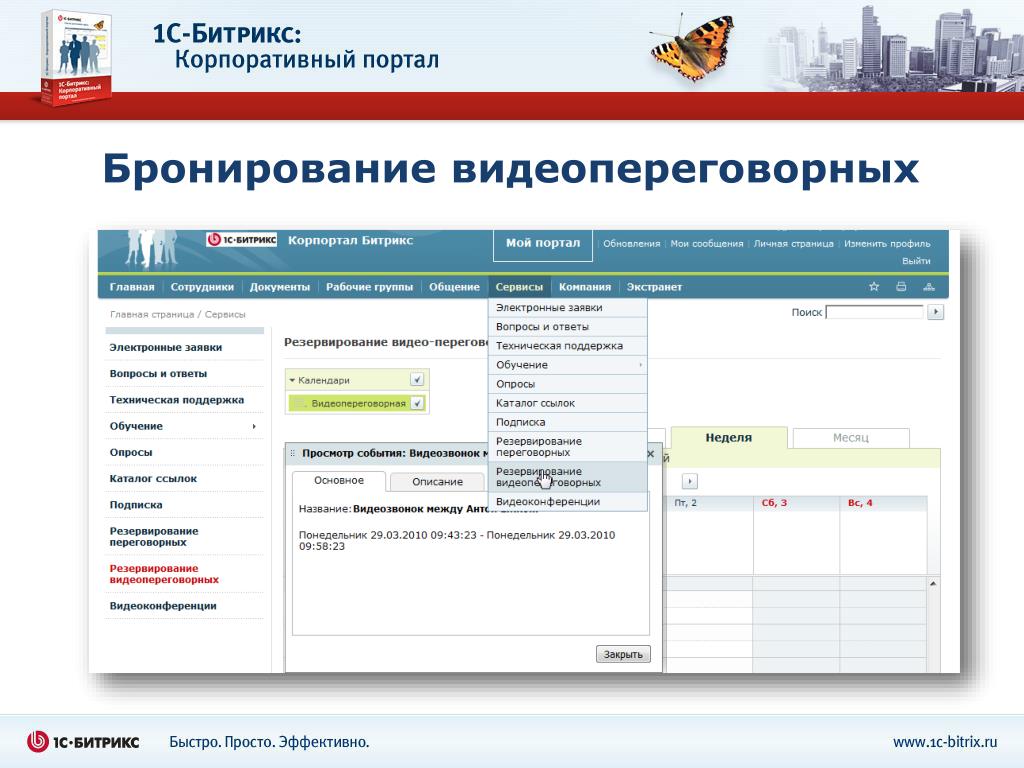The image size is (1024, 768).
Task: Click the Пт, 2 day column header
Action: coord(686,503)
